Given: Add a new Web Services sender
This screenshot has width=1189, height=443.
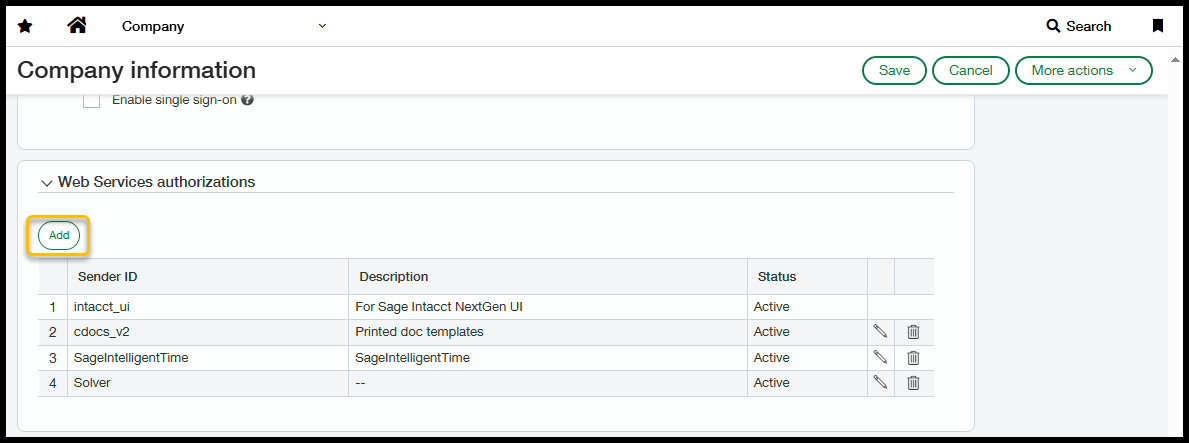Looking at the screenshot, I should 59,235.
